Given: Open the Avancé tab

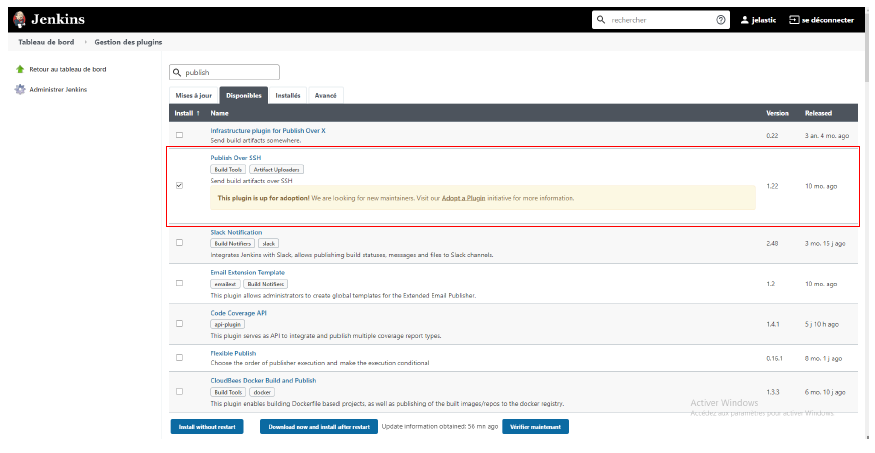Looking at the screenshot, I should [325, 95].
